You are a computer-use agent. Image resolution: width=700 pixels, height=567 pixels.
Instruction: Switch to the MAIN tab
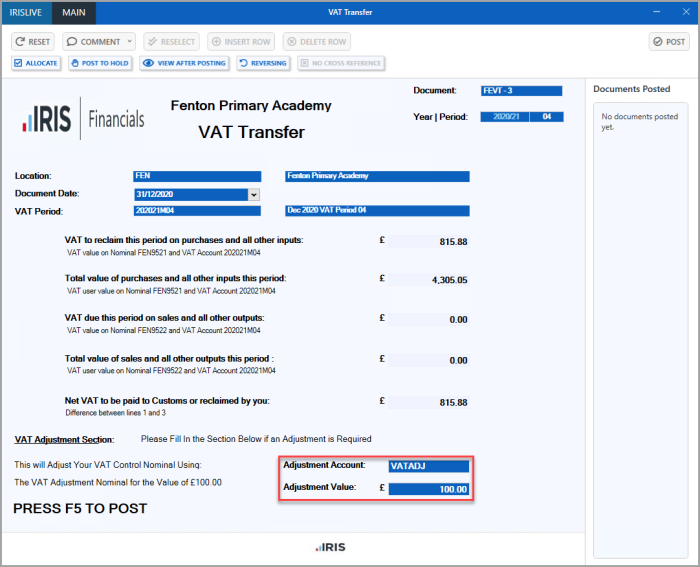74,13
